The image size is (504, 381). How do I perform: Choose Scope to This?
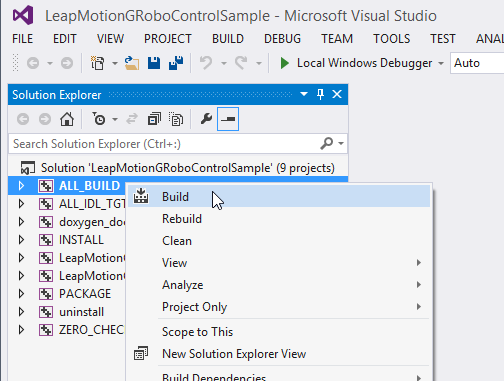click(279, 332)
